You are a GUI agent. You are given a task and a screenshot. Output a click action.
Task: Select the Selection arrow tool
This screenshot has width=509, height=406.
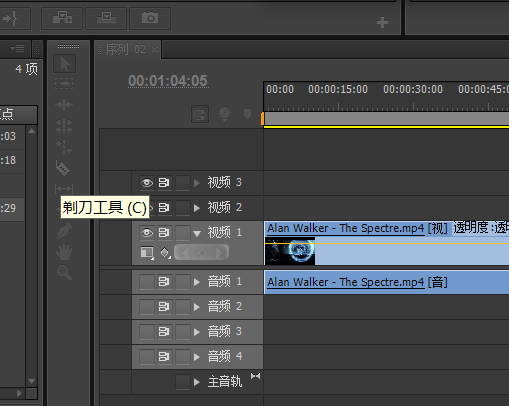(x=65, y=64)
